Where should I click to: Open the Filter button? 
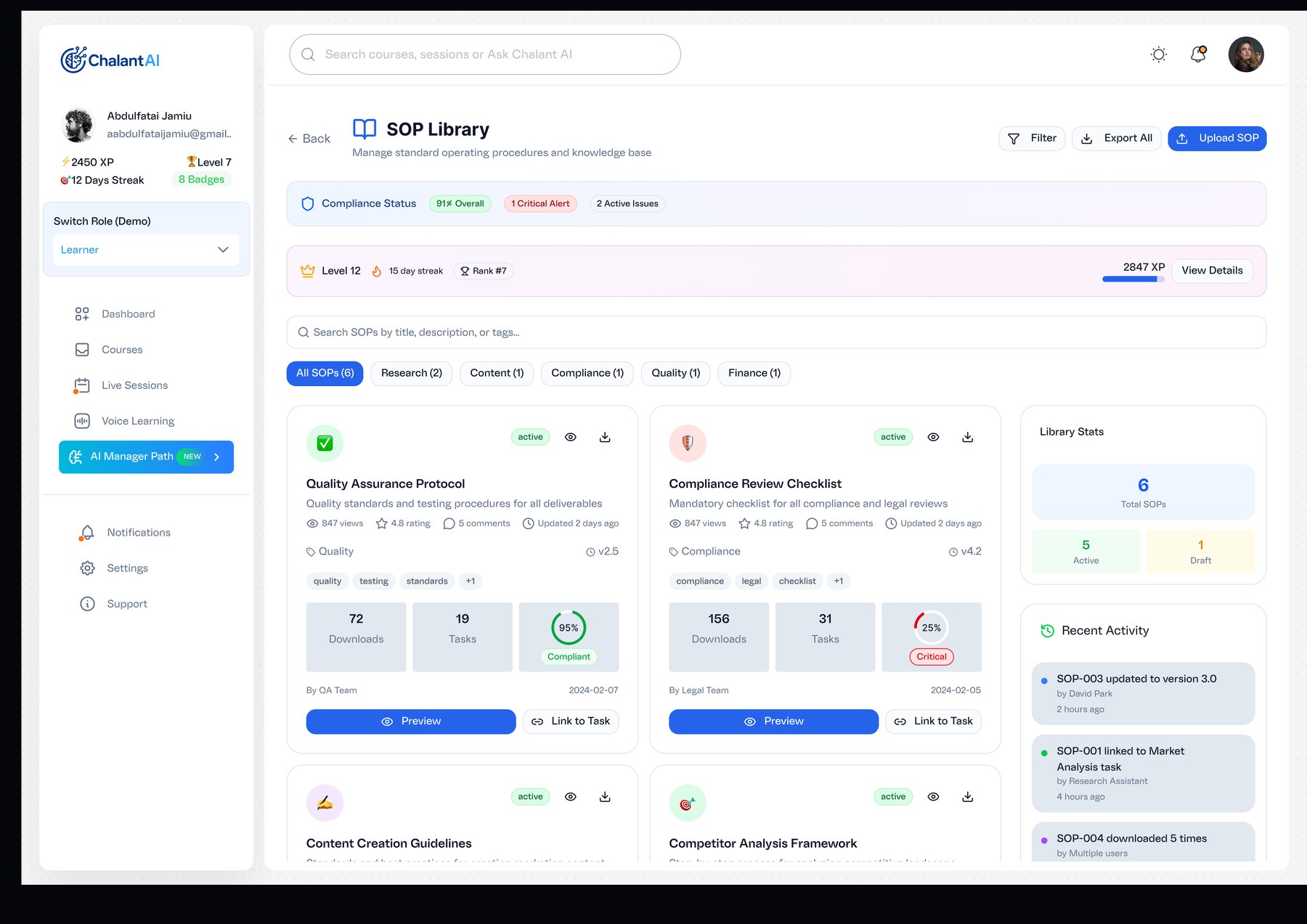point(1032,138)
